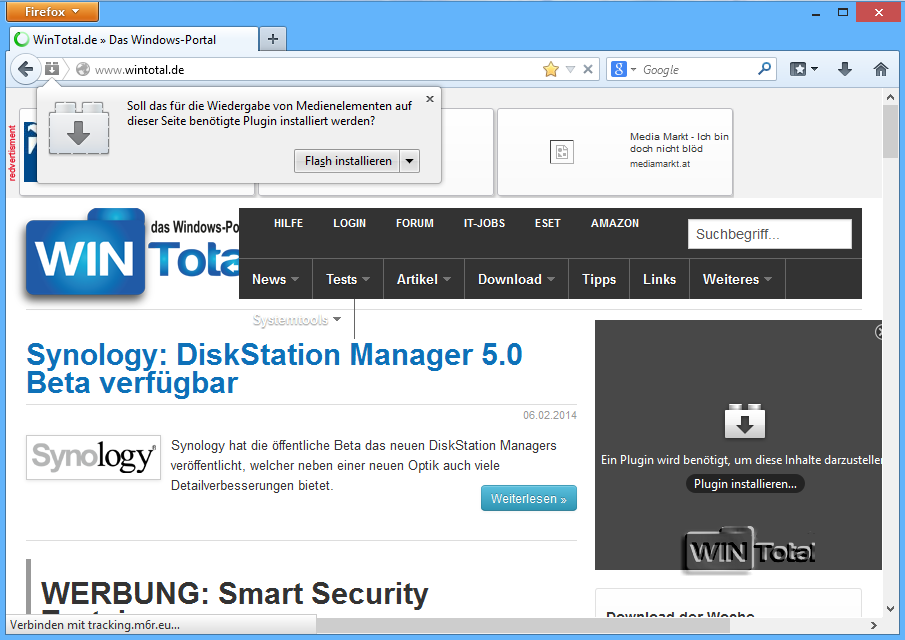Click the Suchbegriff search field
This screenshot has height=640, width=905.
[769, 234]
